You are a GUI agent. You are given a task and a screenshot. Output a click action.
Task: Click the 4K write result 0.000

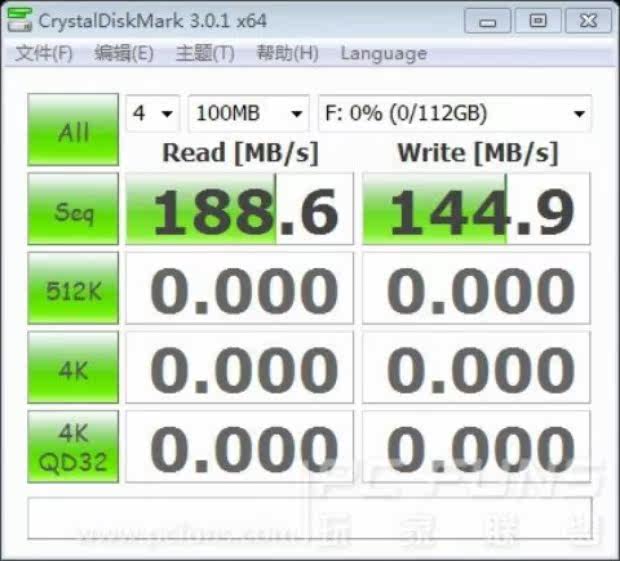tap(476, 367)
